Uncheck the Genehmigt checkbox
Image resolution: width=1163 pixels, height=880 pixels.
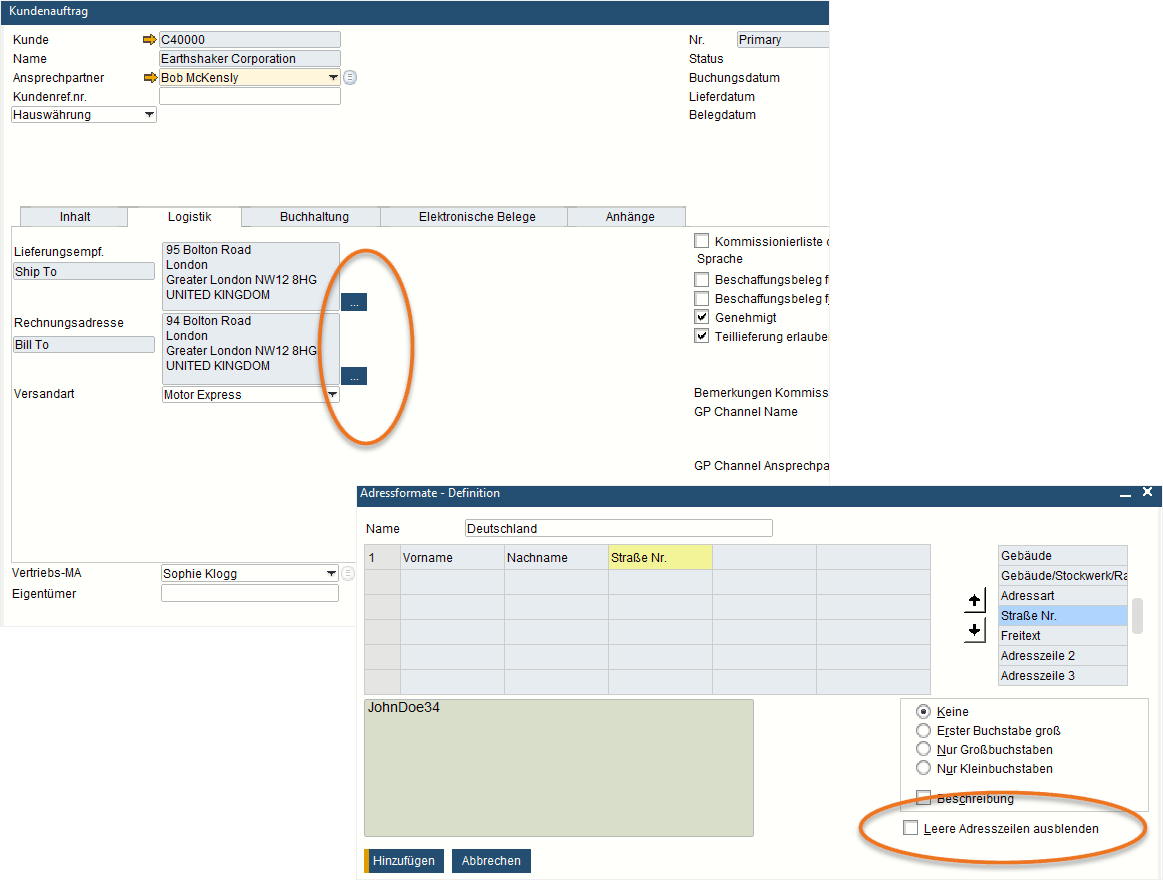[x=701, y=316]
